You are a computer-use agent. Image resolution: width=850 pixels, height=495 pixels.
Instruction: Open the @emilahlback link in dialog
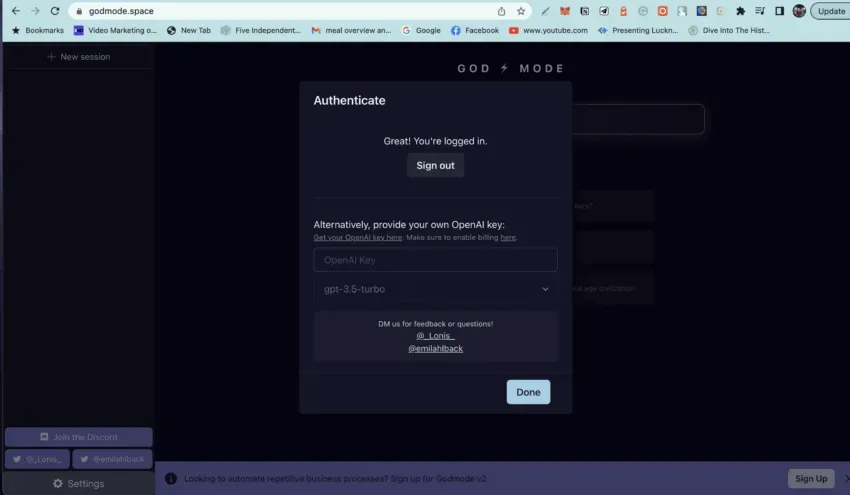pyautogui.click(x=435, y=349)
